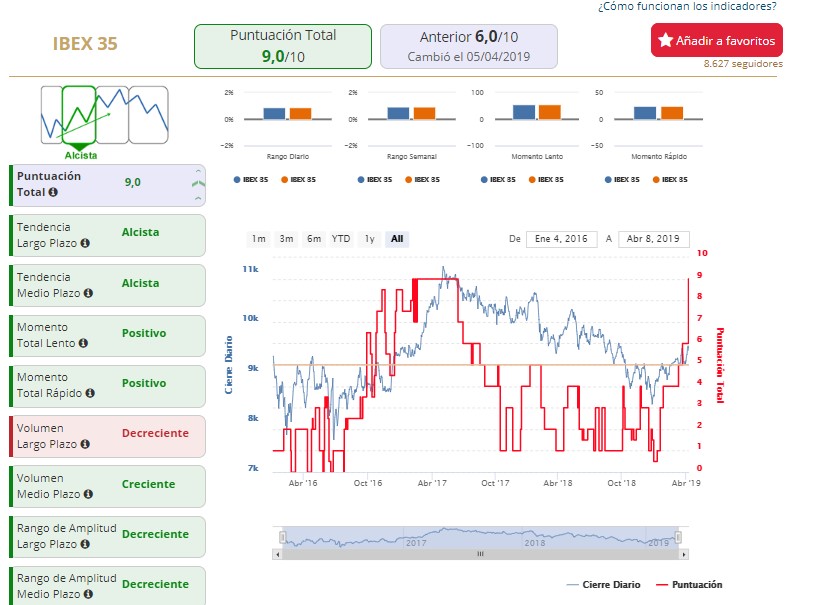Click the right handle of the chart navigator
828x605 pixels.
(679, 537)
